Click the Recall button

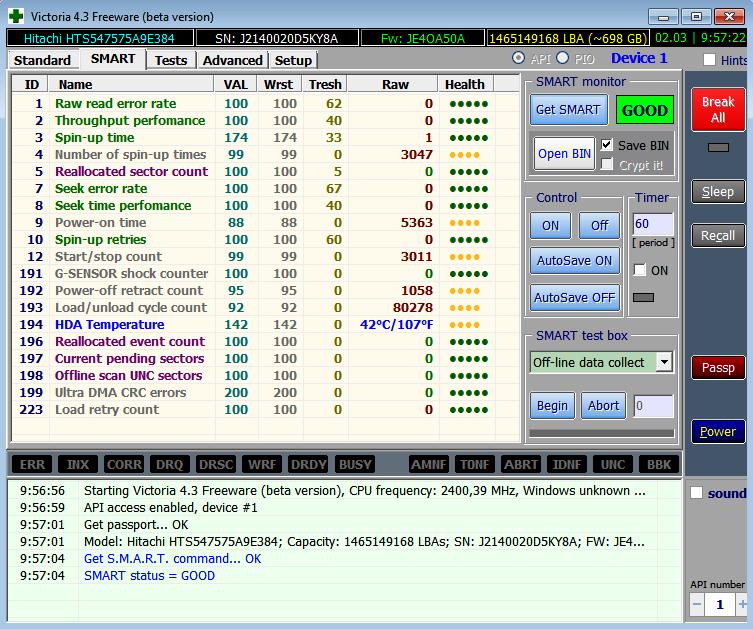click(718, 235)
